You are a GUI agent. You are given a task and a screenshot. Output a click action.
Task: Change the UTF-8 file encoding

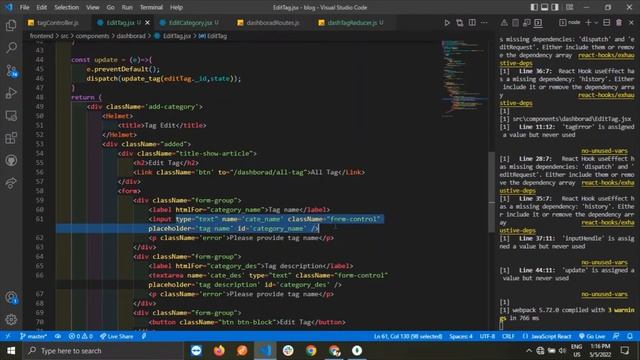pyautogui.click(x=487, y=336)
